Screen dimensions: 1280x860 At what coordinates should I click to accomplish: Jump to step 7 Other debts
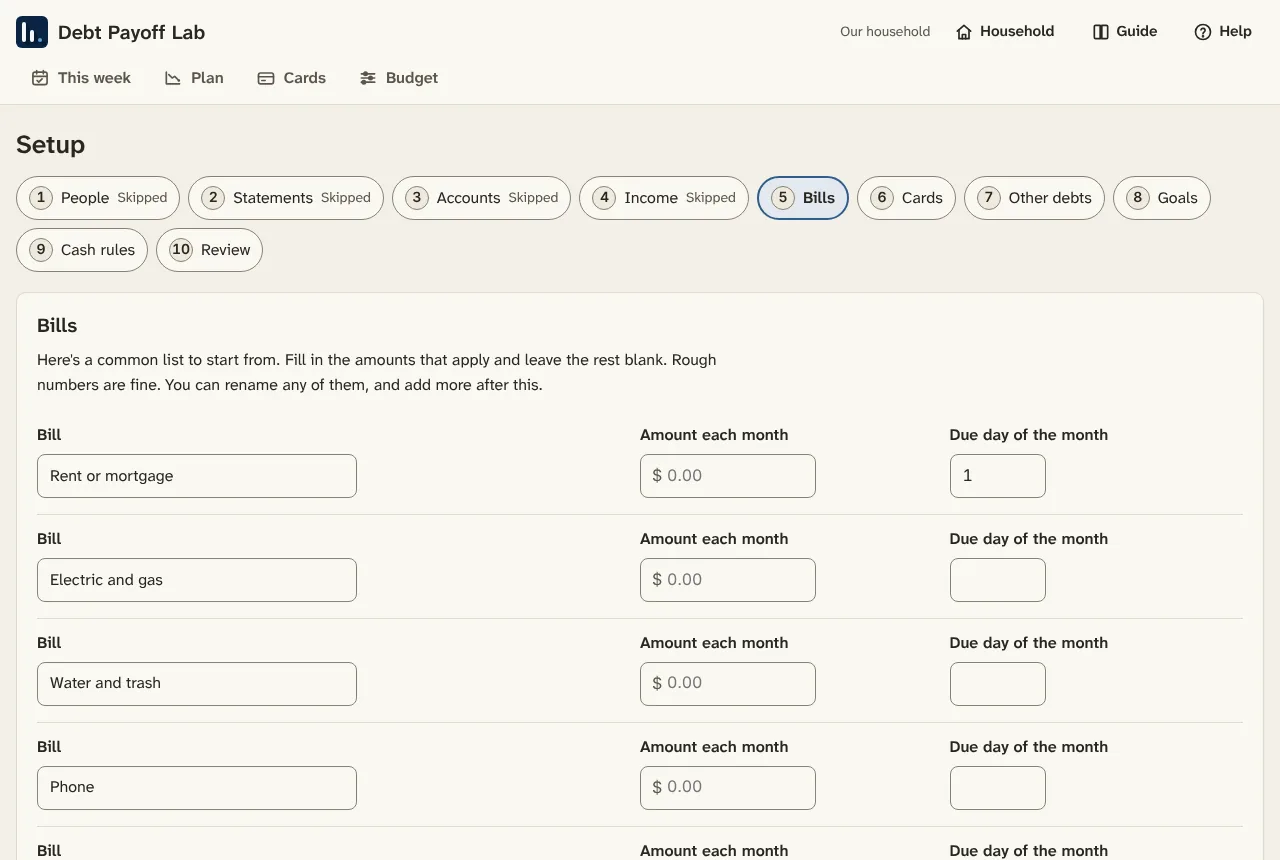(x=1034, y=198)
